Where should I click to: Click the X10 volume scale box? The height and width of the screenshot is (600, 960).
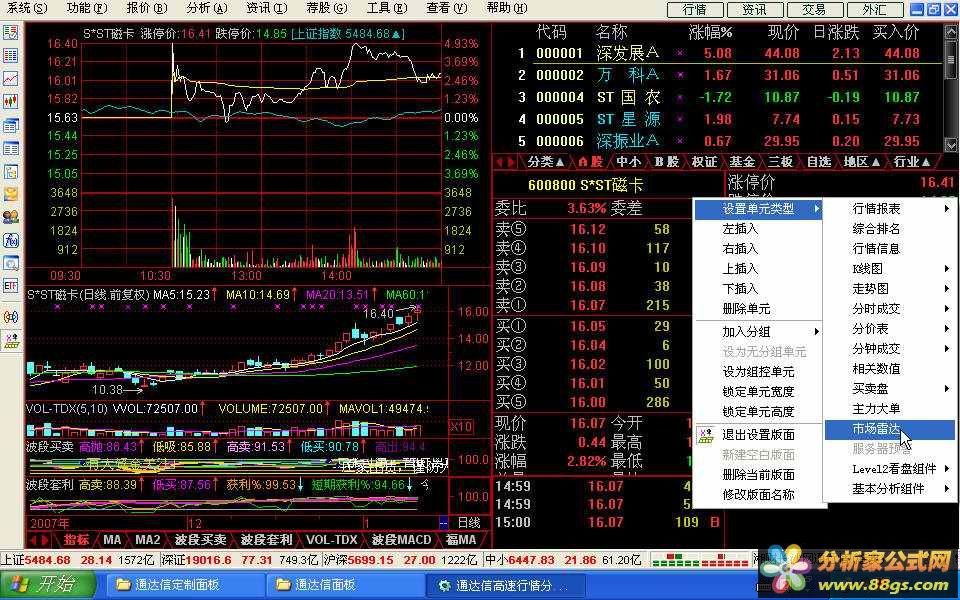[x=460, y=426]
